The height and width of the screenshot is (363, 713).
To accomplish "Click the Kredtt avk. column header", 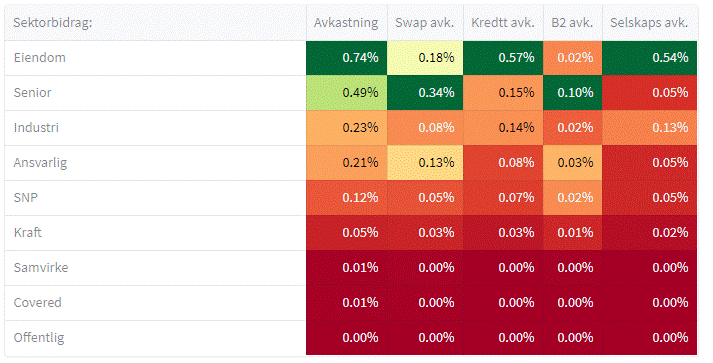I will pyautogui.click(x=503, y=23).
